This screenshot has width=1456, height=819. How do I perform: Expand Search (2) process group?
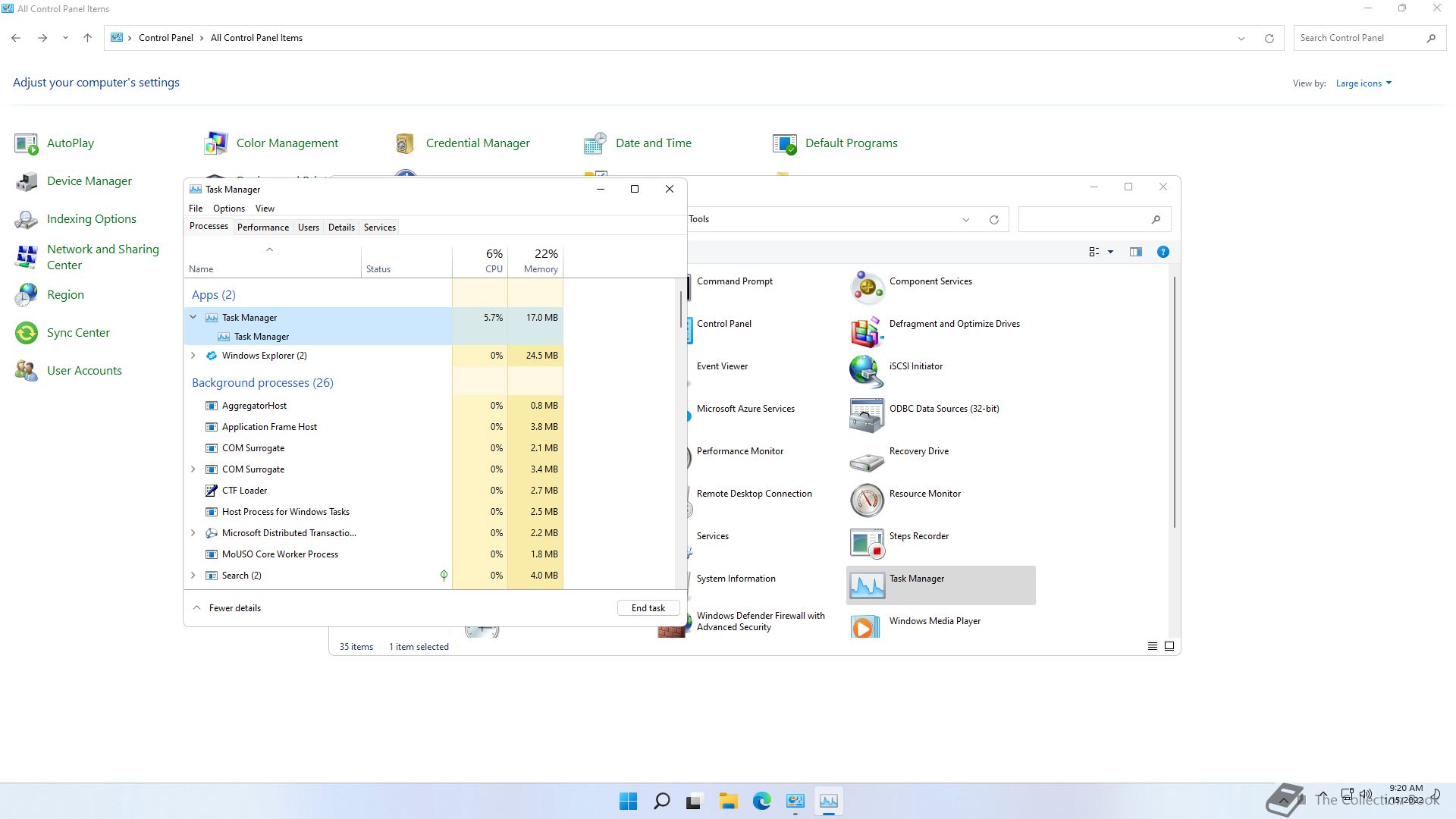pyautogui.click(x=193, y=576)
